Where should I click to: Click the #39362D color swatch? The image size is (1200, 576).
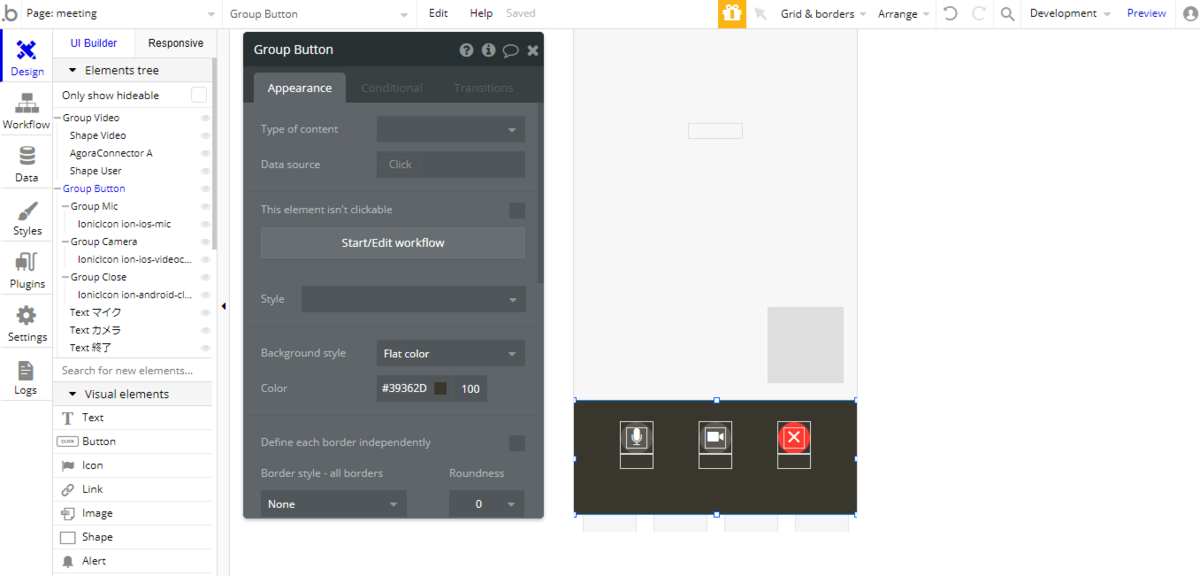coord(440,388)
